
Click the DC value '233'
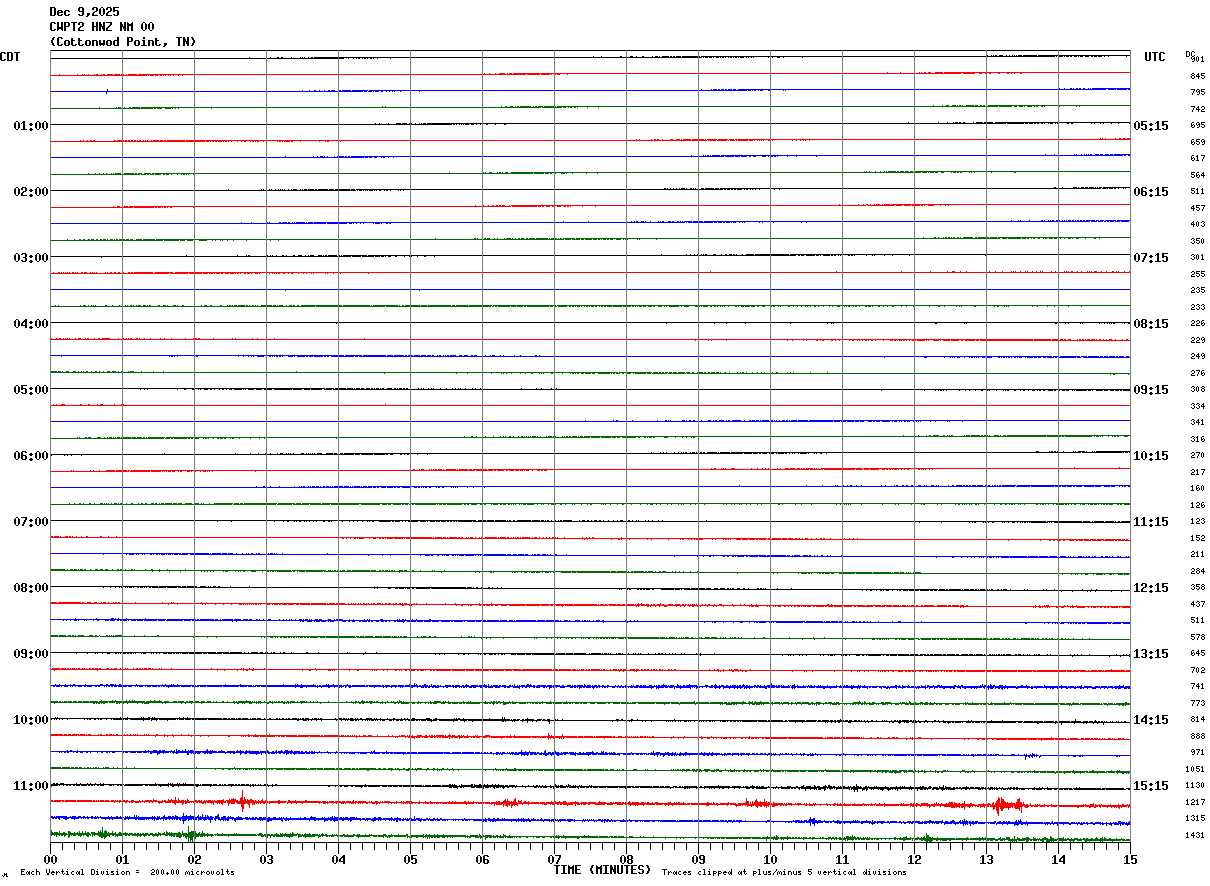(1197, 307)
